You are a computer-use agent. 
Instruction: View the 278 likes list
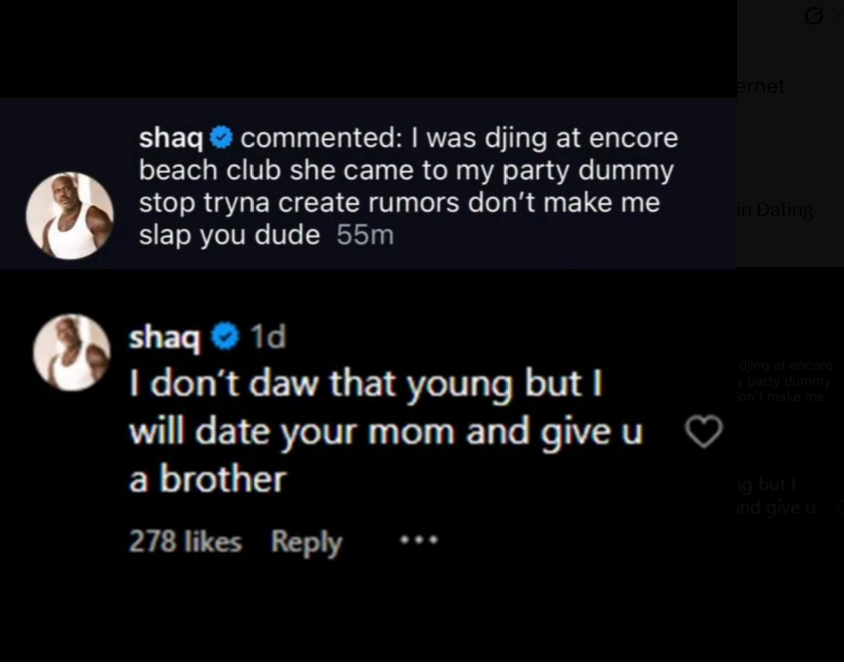pos(185,542)
